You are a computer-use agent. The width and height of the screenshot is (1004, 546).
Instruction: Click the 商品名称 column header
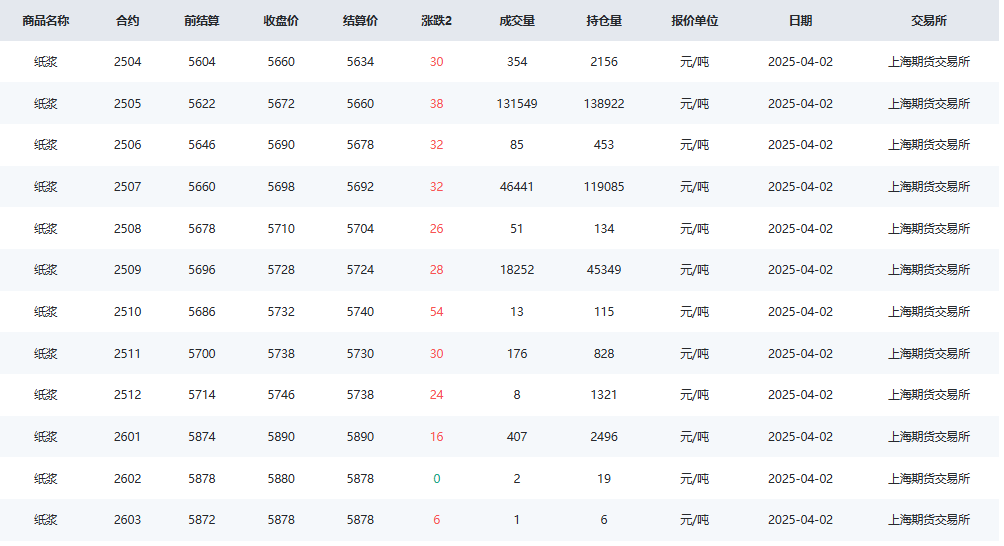tap(45, 21)
